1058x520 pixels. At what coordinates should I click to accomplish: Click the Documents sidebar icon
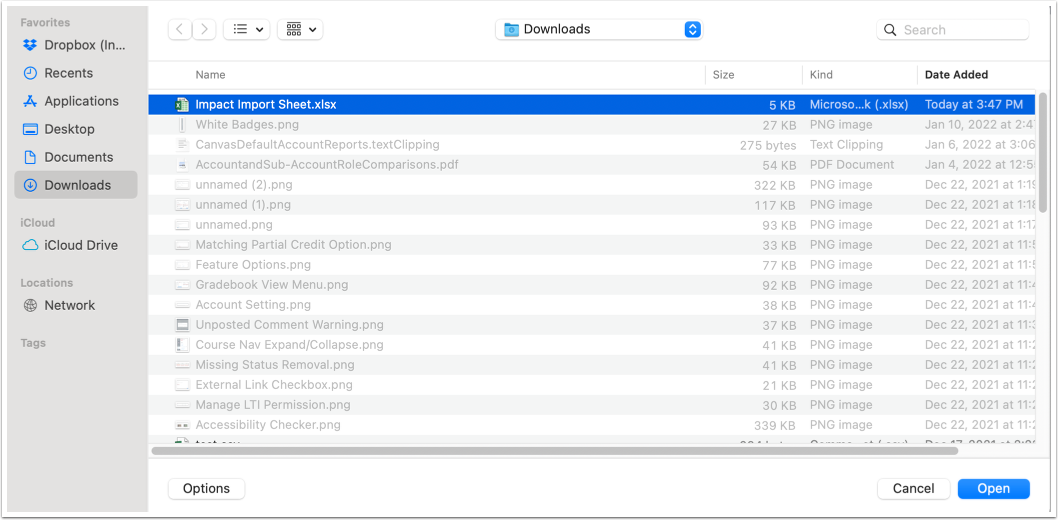[30, 157]
